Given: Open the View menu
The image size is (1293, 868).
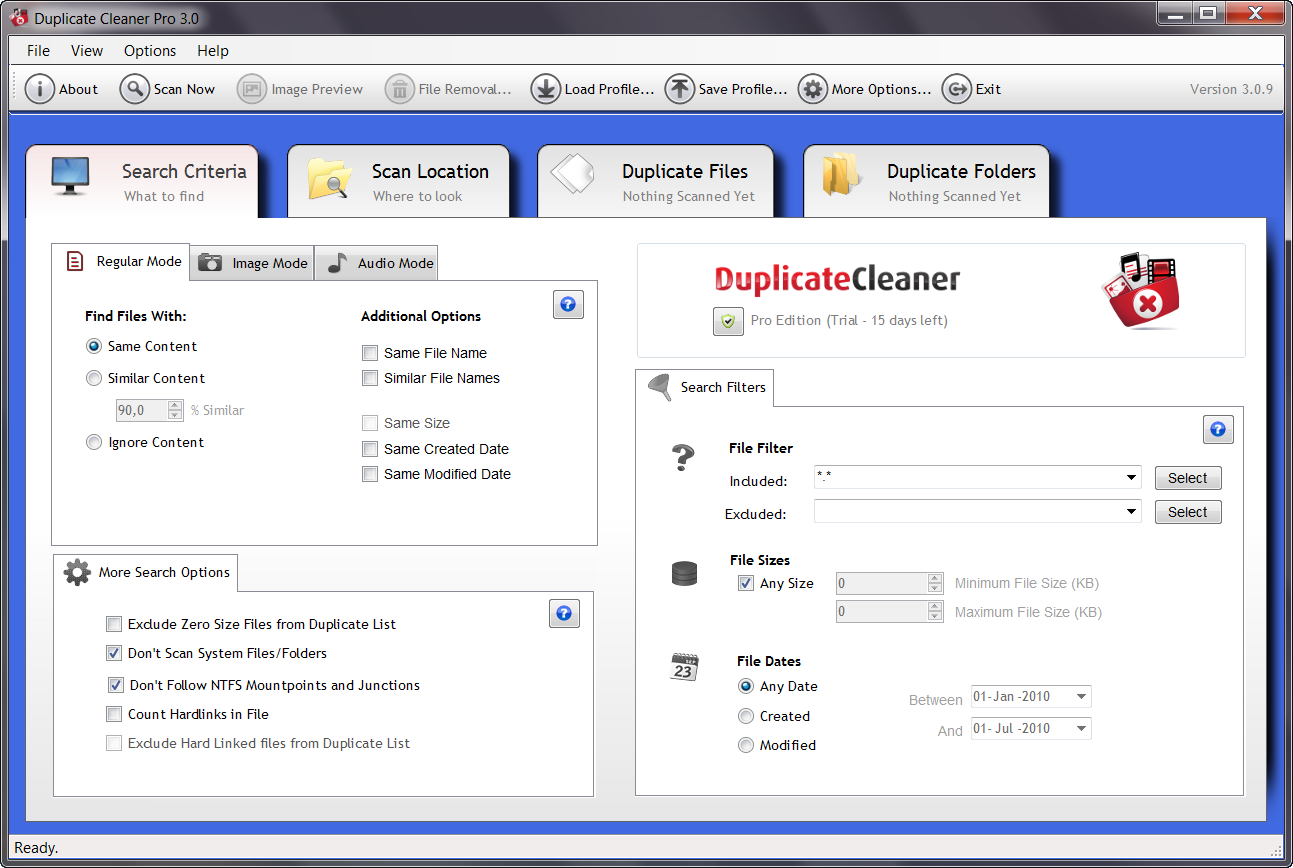Looking at the screenshot, I should (87, 51).
